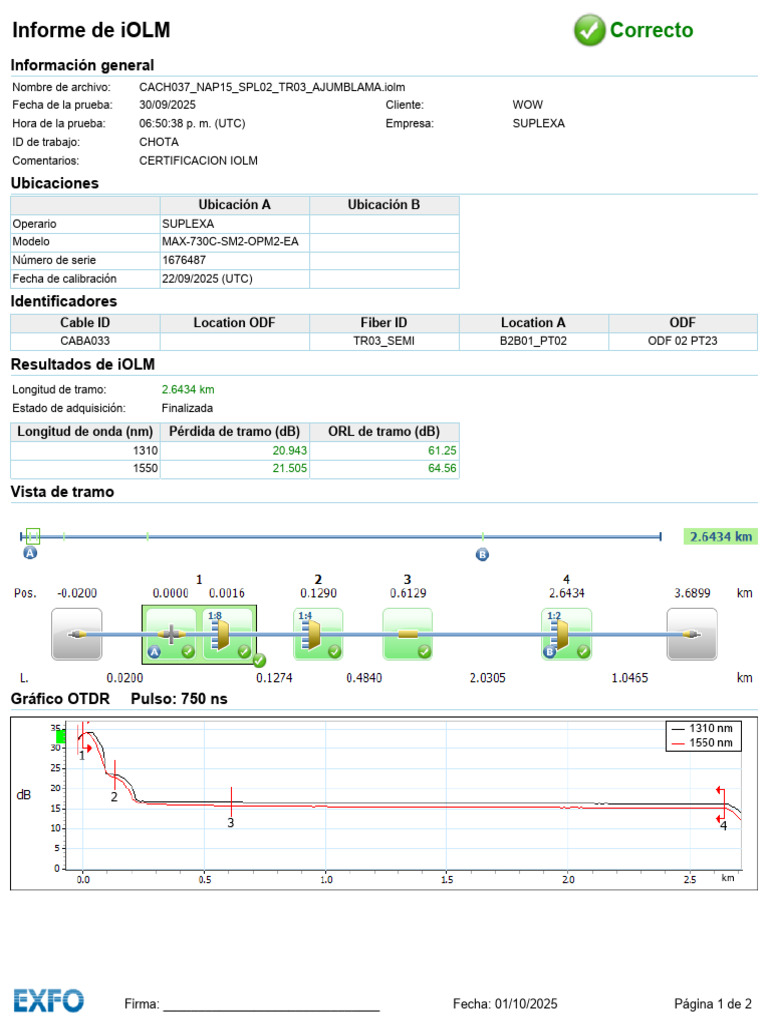This screenshot has height=1024, width=768.
Task: Click the launch fiber icon at -0.0200
Action: [76, 633]
